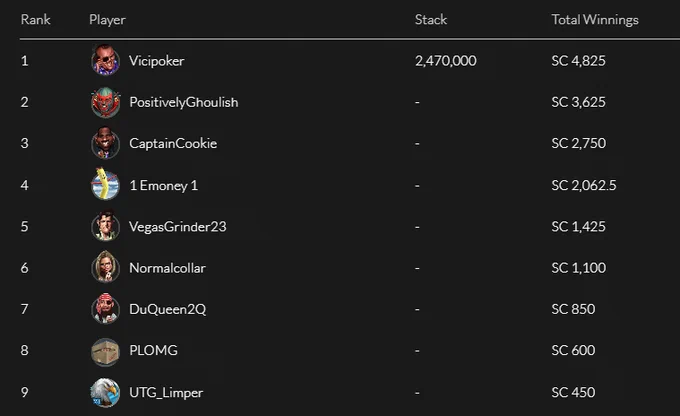Select the CaptainCookie player name
The image size is (680, 416).
[173, 143]
